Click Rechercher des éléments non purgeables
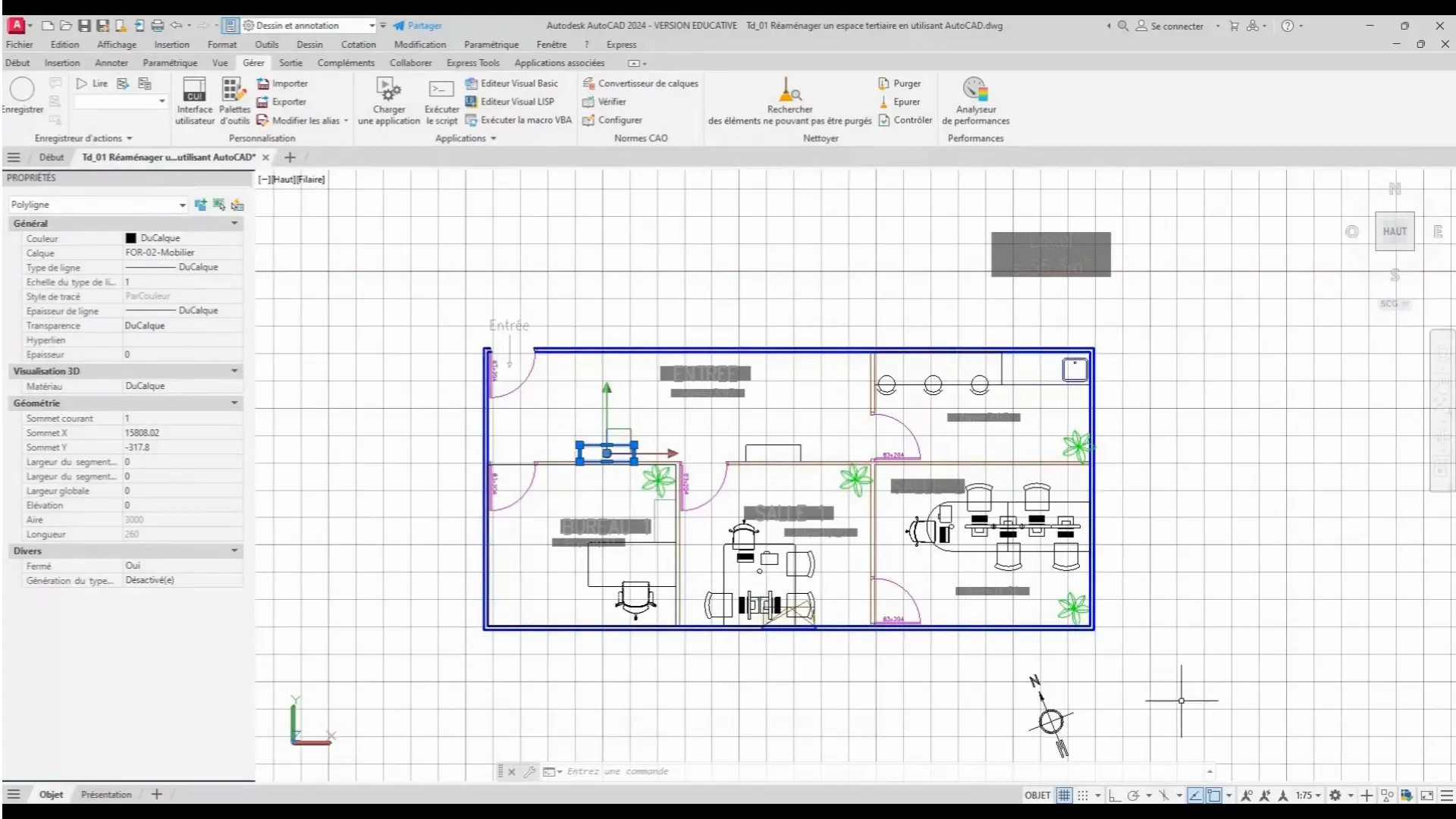Viewport: 1456px width, 819px height. coord(789,101)
